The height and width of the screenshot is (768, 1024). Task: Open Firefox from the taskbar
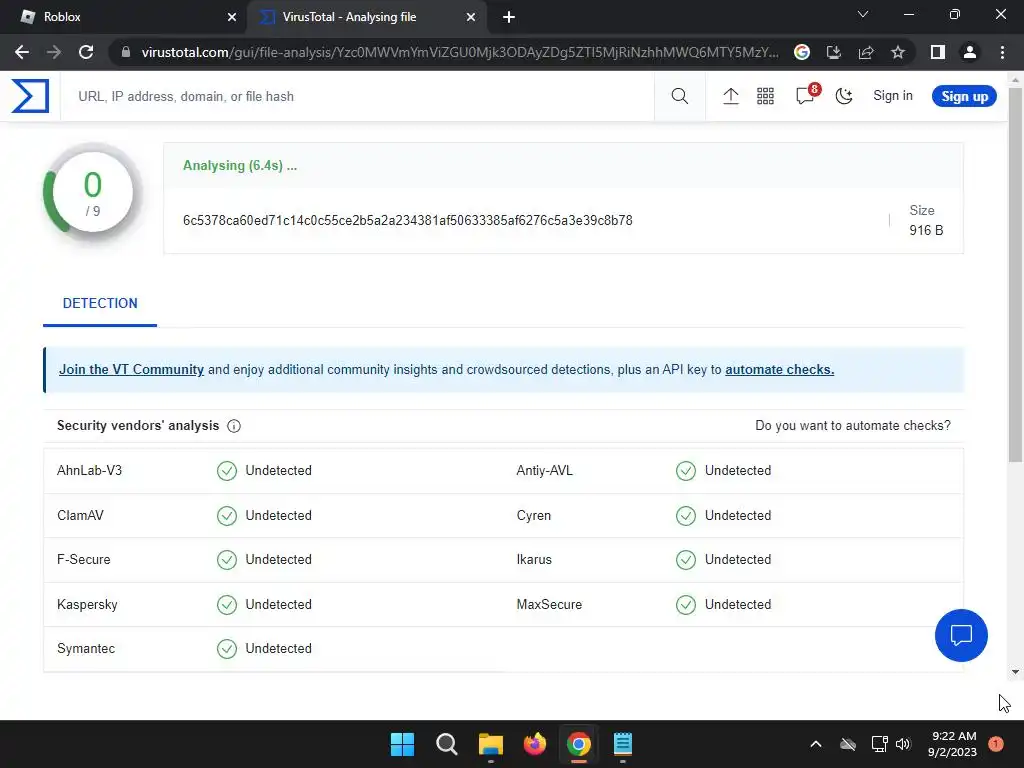[535, 744]
